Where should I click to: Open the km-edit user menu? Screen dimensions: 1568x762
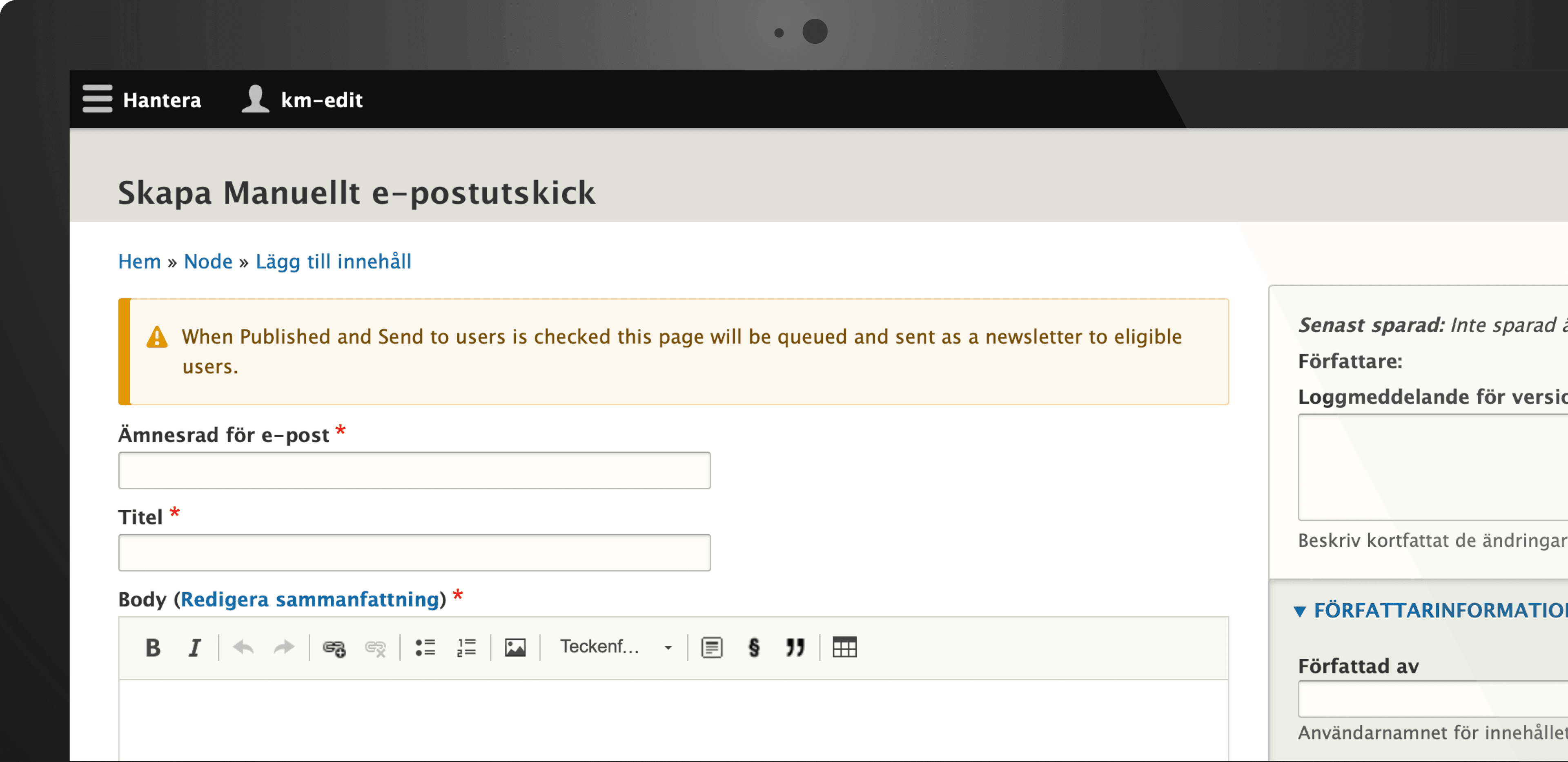pos(302,99)
